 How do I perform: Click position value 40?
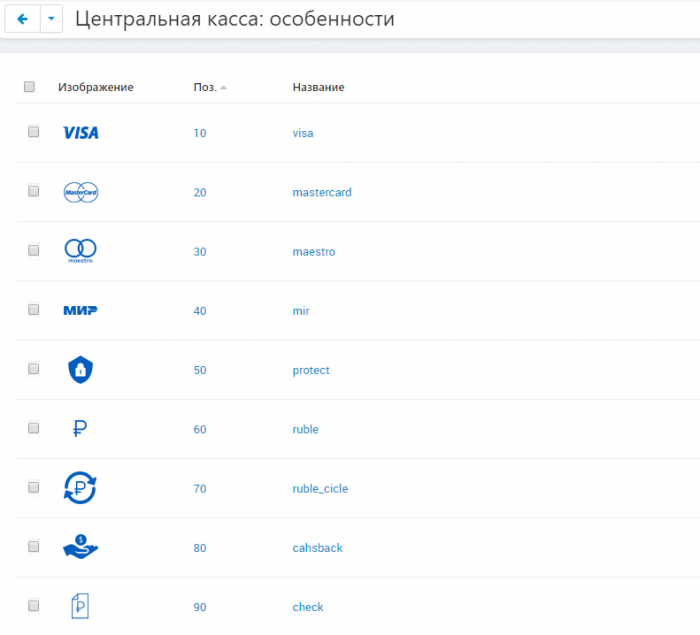click(x=200, y=311)
